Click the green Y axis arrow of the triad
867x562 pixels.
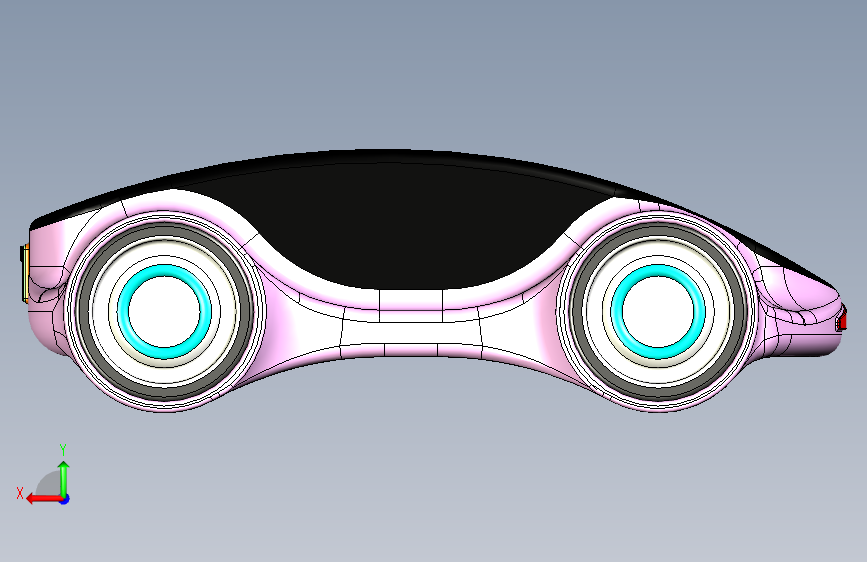pos(64,478)
